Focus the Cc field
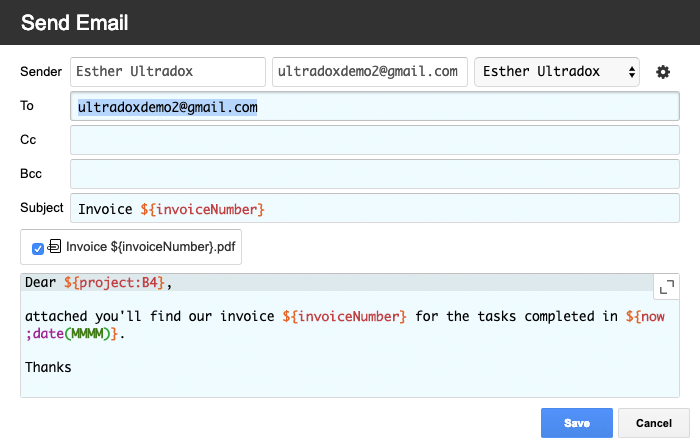This screenshot has width=700, height=448. click(x=375, y=140)
